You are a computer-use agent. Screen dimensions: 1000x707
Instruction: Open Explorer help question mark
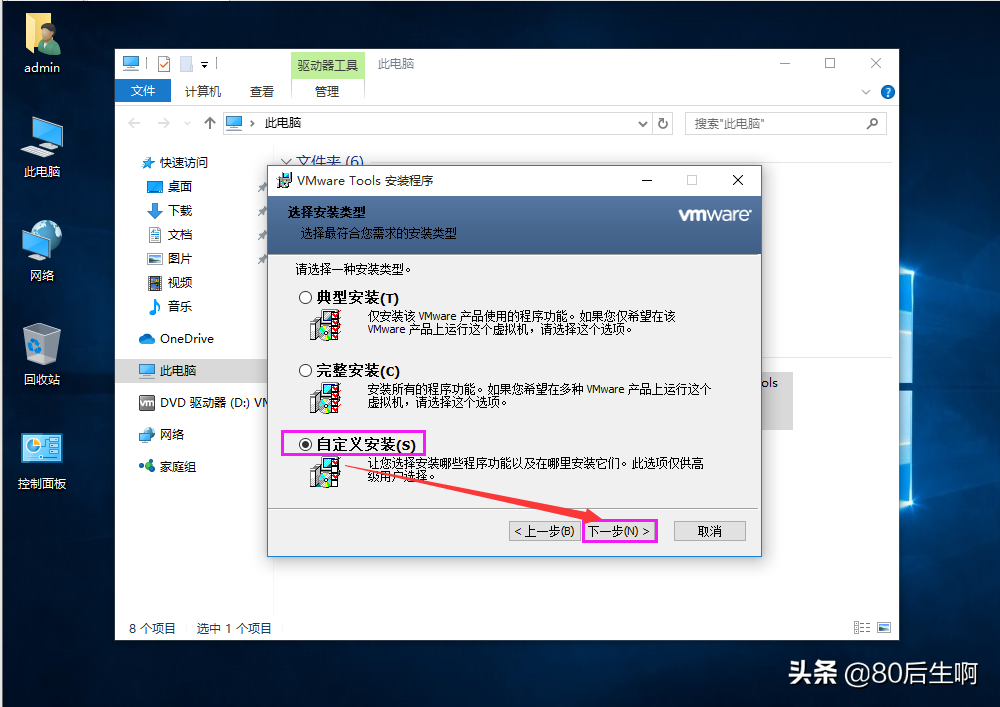pos(887,92)
